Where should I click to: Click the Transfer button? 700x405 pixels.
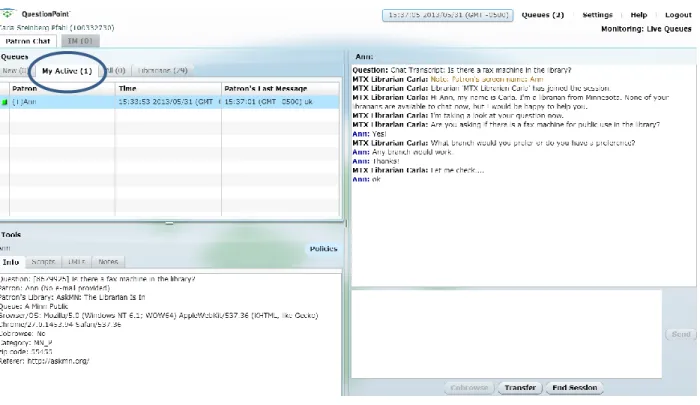(x=520, y=388)
